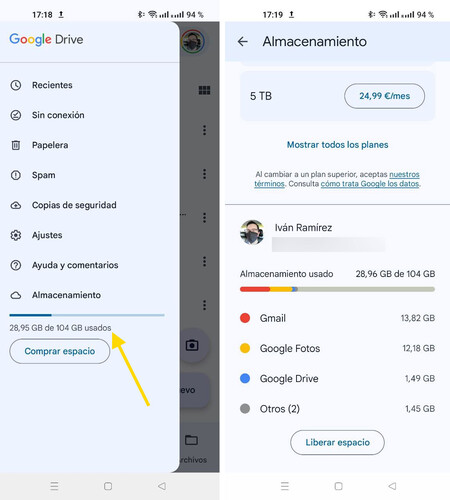Open Ajustes via the gear icon
This screenshot has width=450, height=500.
point(16,235)
